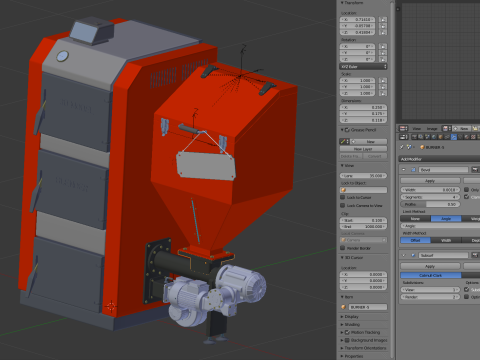Click the Bevel modifier type icon
Screen dimensions: 480x360
coord(413,170)
